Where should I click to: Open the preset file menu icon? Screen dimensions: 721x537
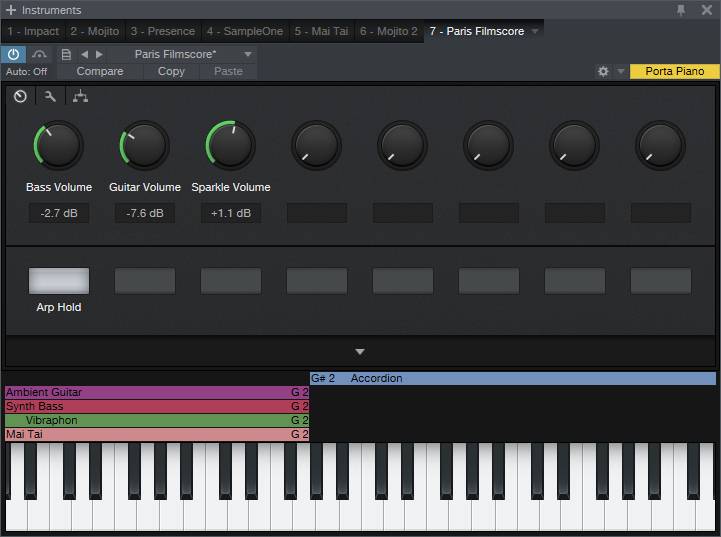pyautogui.click(x=66, y=55)
